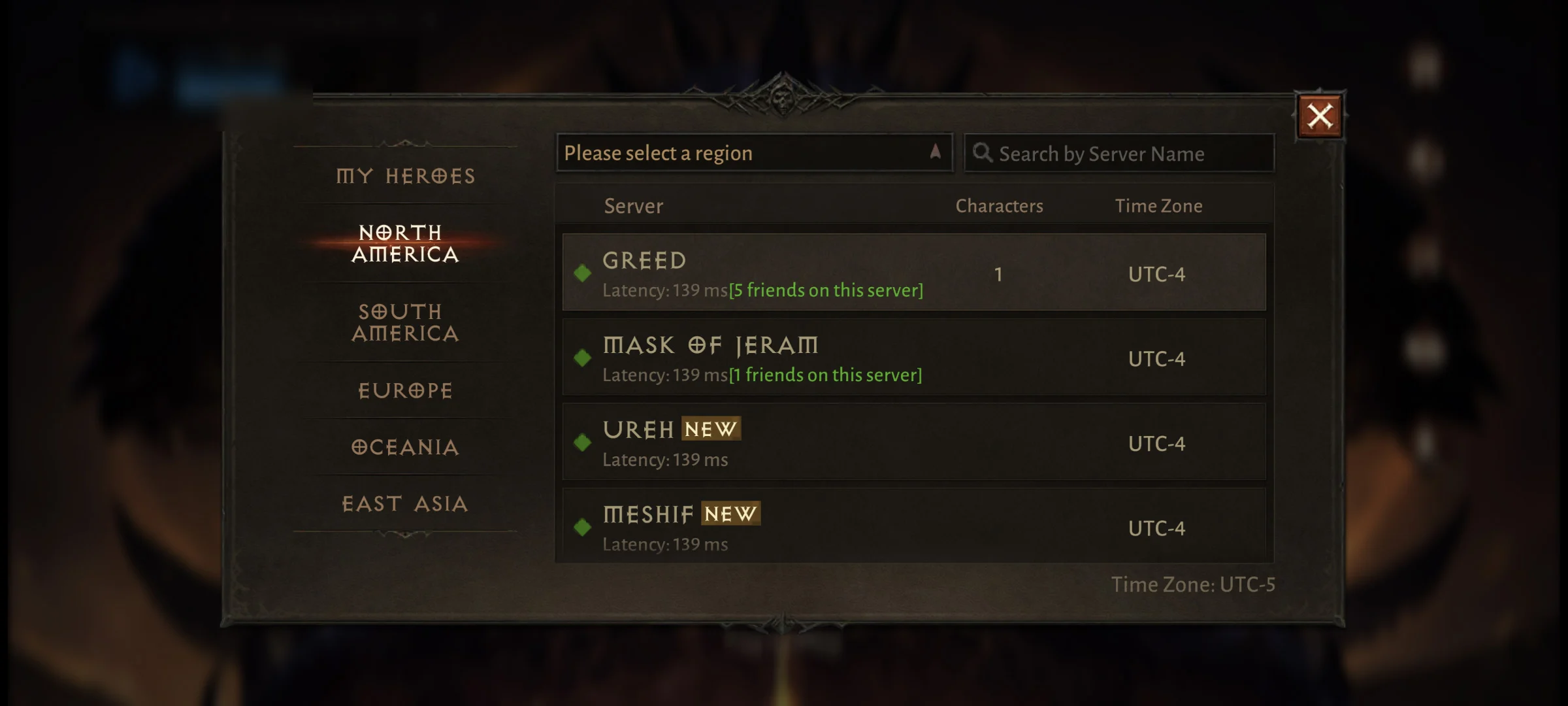Click My Heroes navigation item
This screenshot has width=1568, height=706.
pyautogui.click(x=405, y=175)
